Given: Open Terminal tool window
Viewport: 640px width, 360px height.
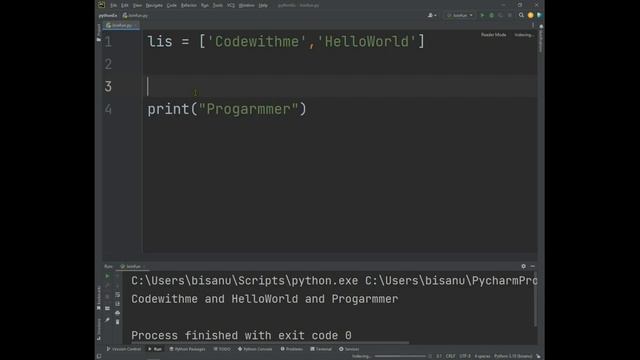Looking at the screenshot, I should 321,349.
